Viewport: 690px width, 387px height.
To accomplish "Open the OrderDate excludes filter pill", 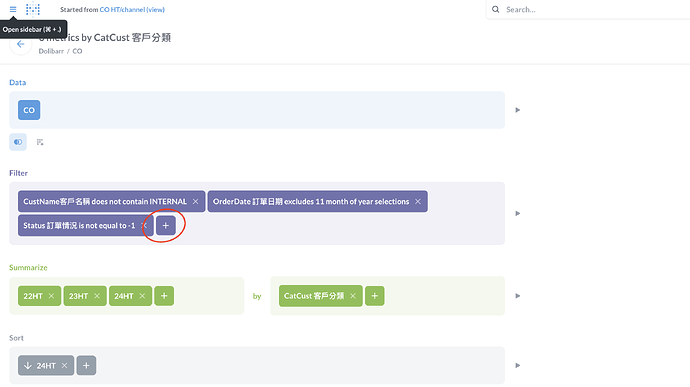I will (x=311, y=201).
